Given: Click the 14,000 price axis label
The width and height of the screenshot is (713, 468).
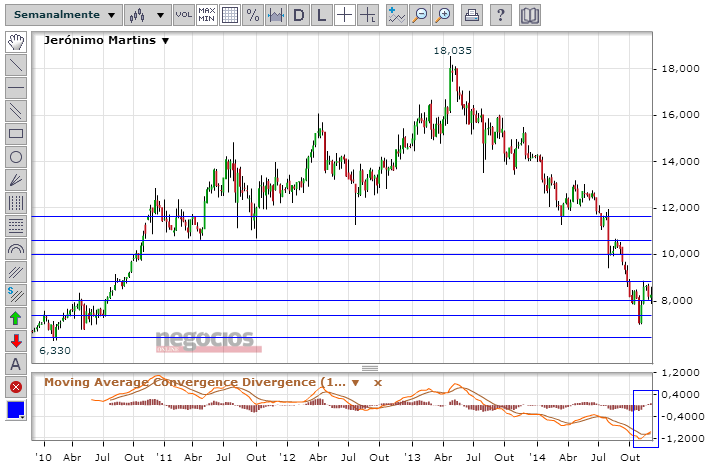Looking at the screenshot, I should (680, 161).
